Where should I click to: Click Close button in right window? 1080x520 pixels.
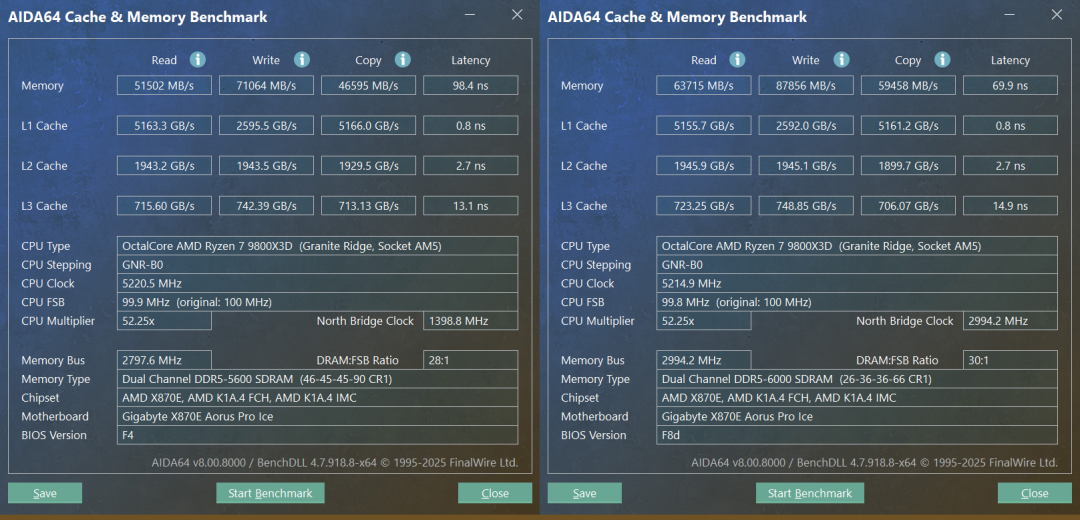(1035, 493)
